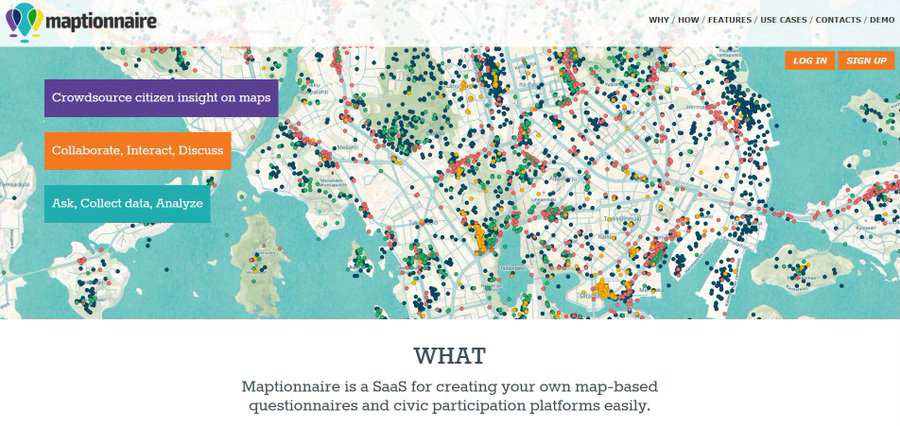Open the WHY navigation link
Image resolution: width=900 pixels, height=426 pixels.
pos(658,20)
